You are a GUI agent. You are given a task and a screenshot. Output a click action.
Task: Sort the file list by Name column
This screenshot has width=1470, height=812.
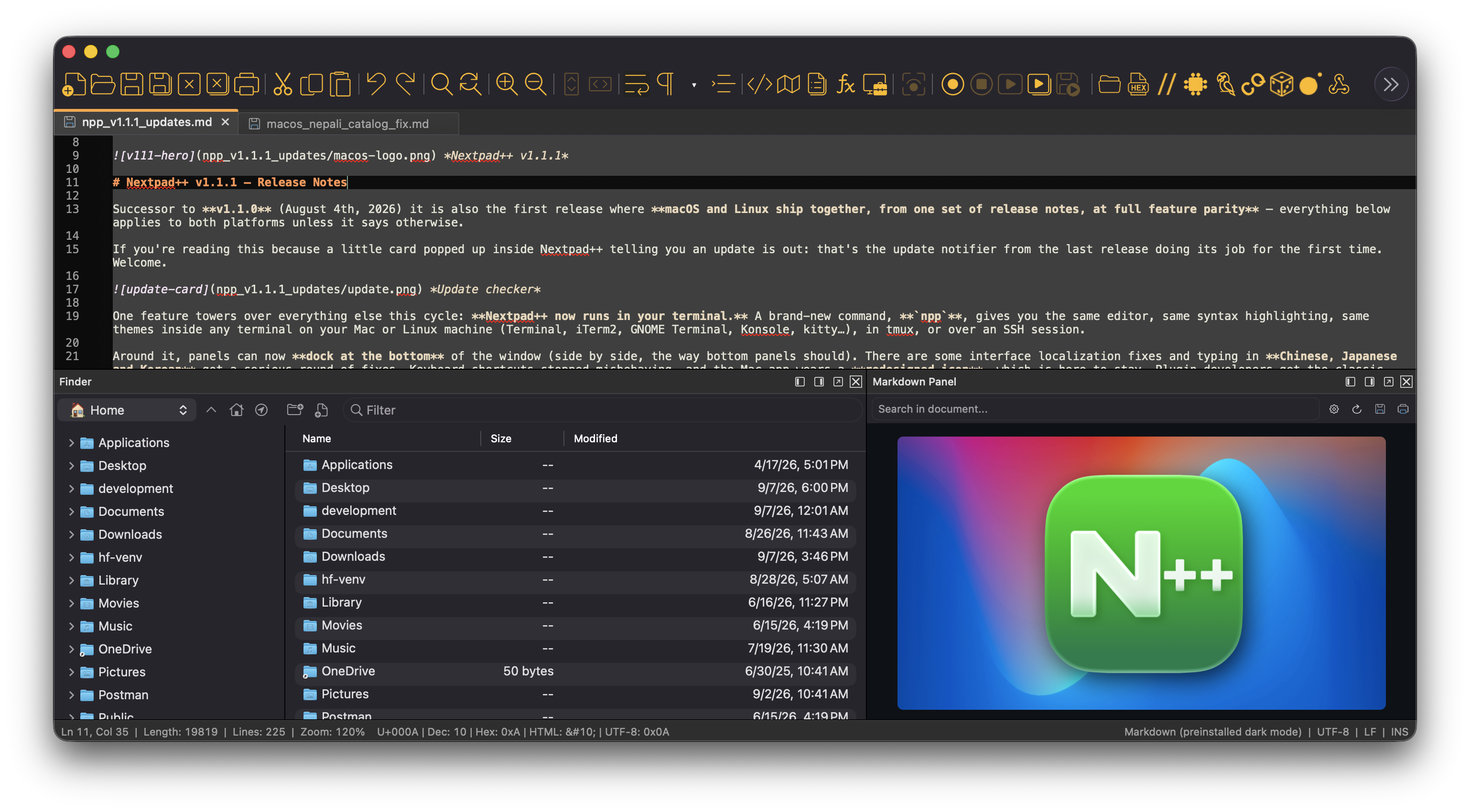[316, 438]
